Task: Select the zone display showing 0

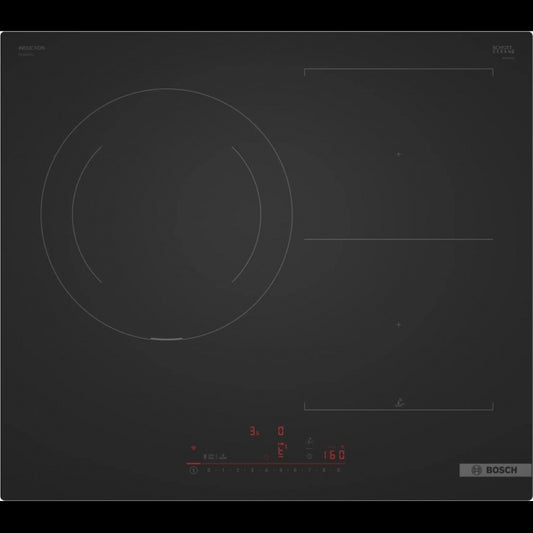Action: coord(281,431)
